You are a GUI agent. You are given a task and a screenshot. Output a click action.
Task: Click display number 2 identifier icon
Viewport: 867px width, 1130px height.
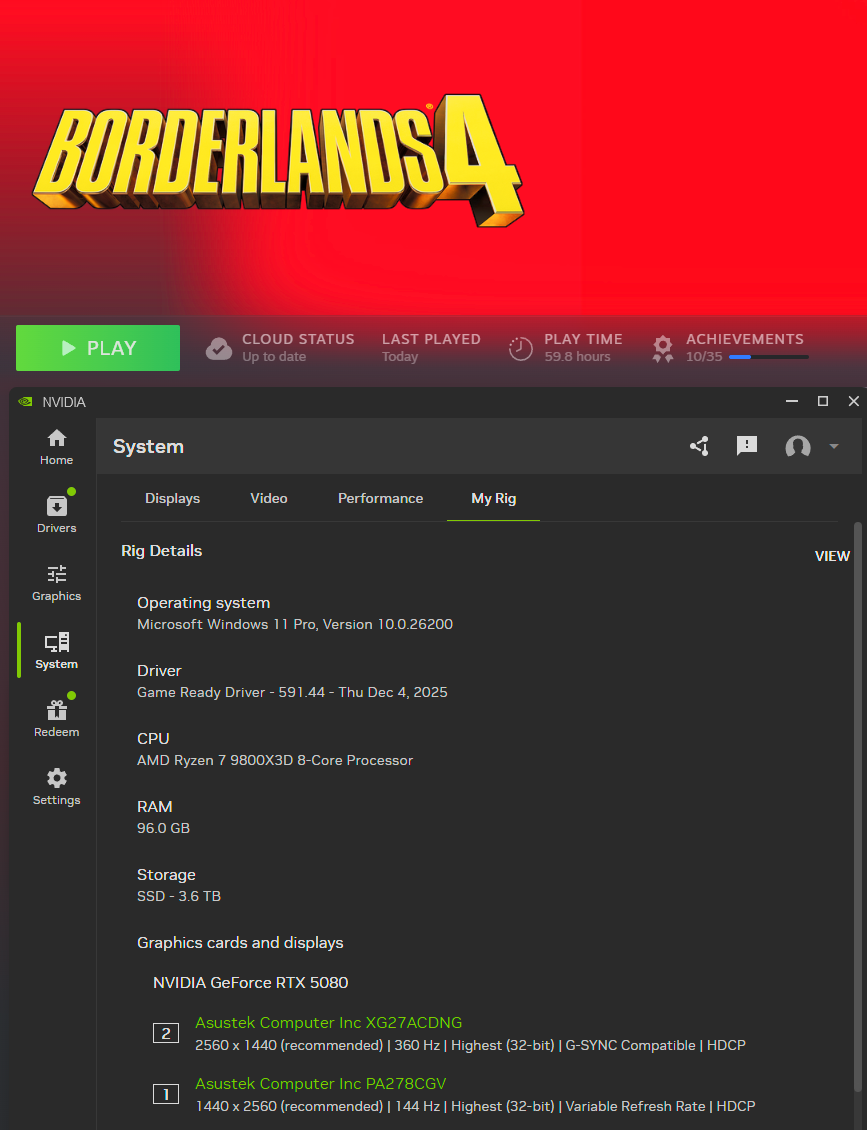[166, 1033]
